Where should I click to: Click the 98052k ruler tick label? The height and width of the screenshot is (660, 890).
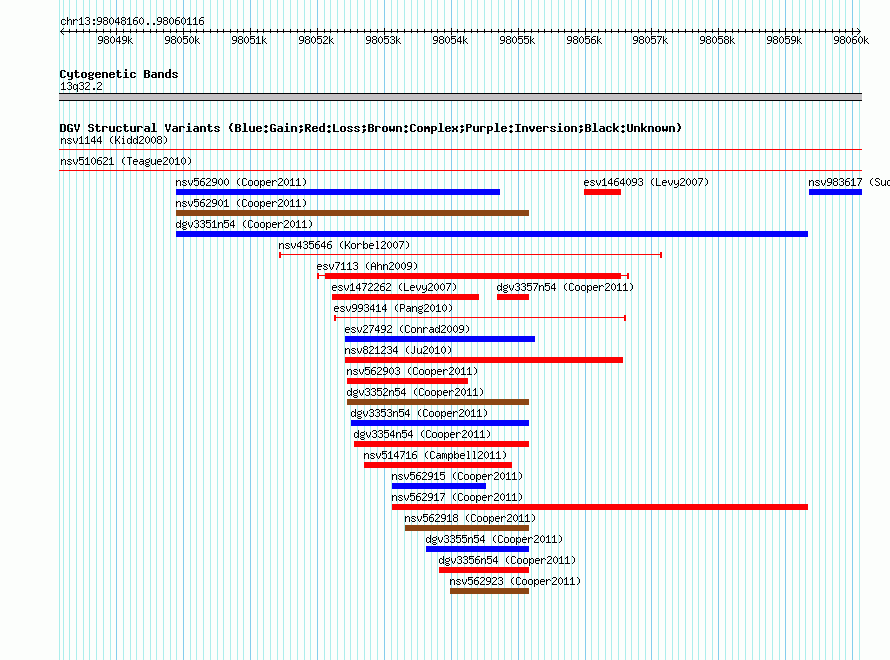tap(316, 40)
